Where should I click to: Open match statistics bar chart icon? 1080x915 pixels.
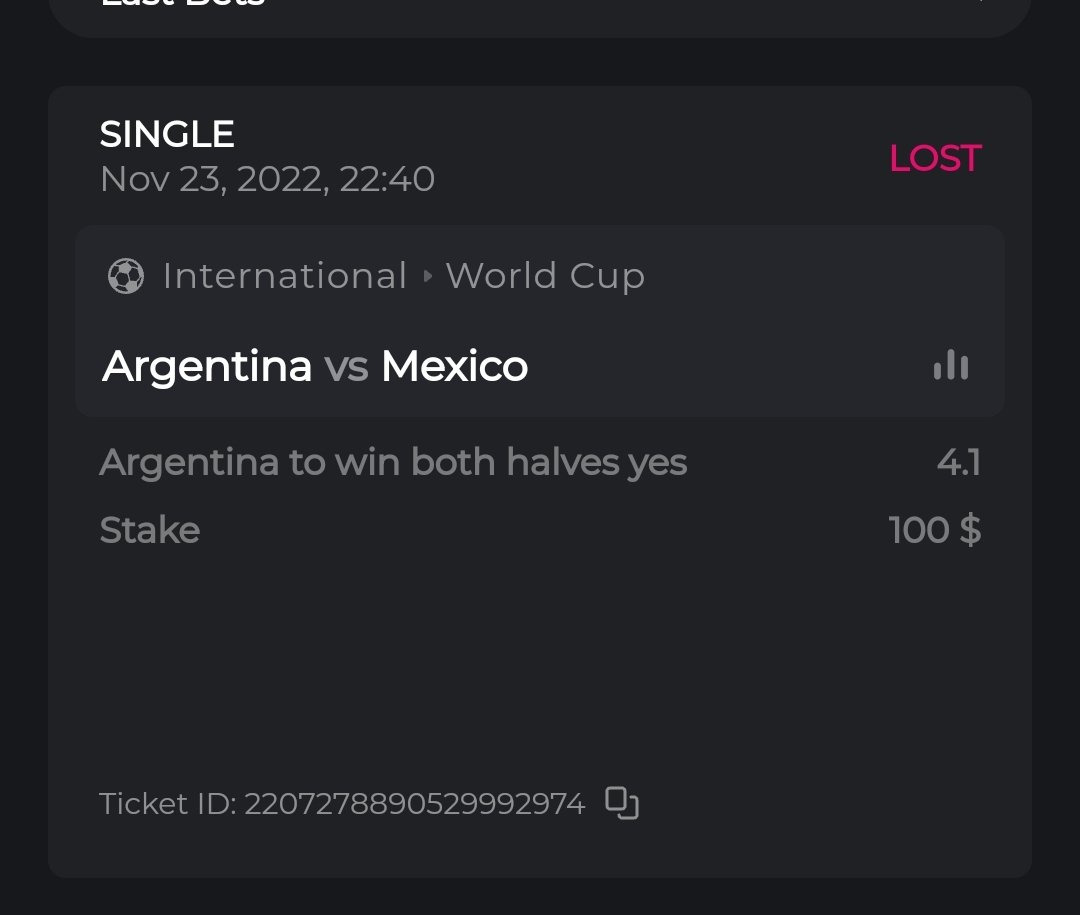(x=950, y=366)
